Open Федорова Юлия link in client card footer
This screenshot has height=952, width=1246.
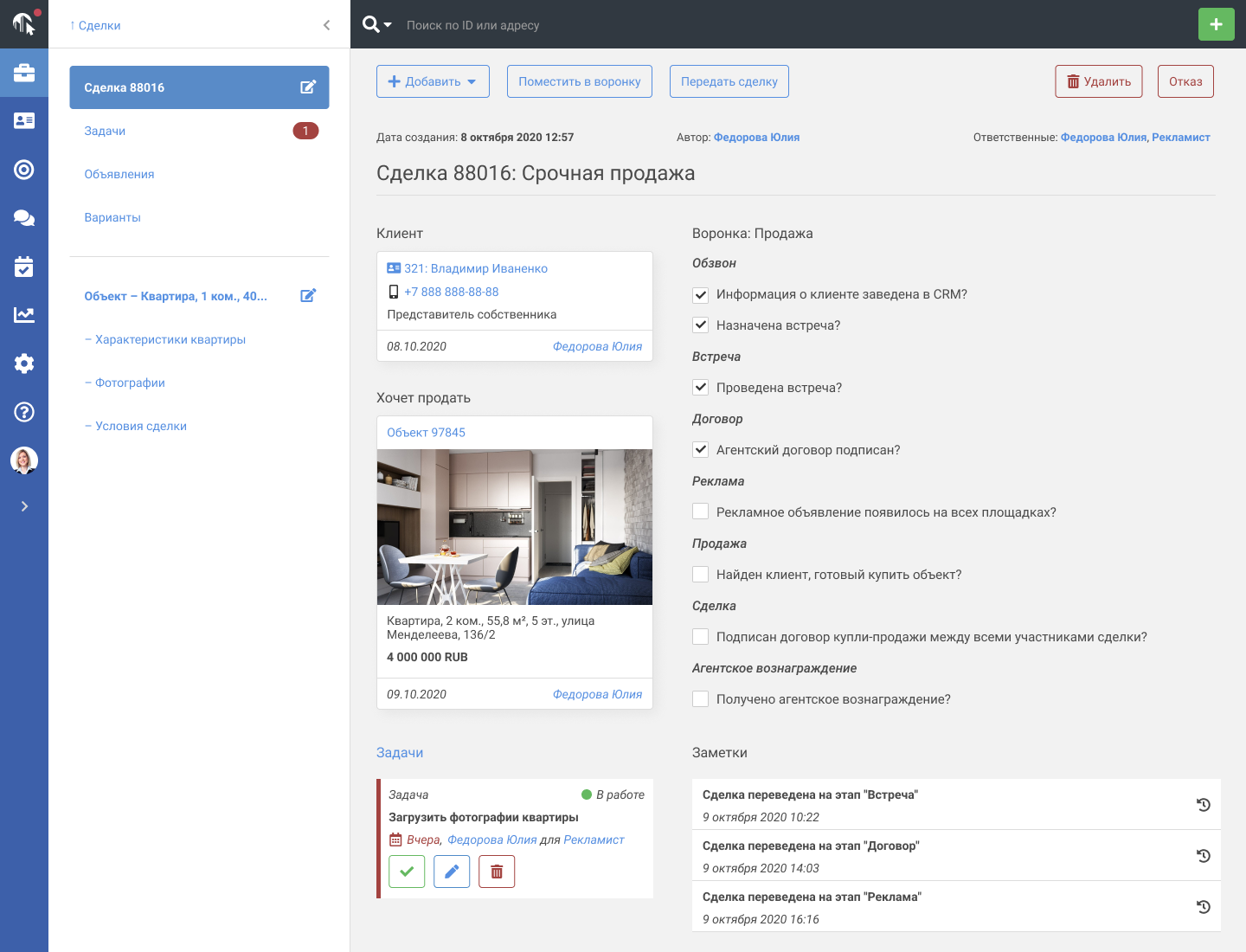click(597, 346)
